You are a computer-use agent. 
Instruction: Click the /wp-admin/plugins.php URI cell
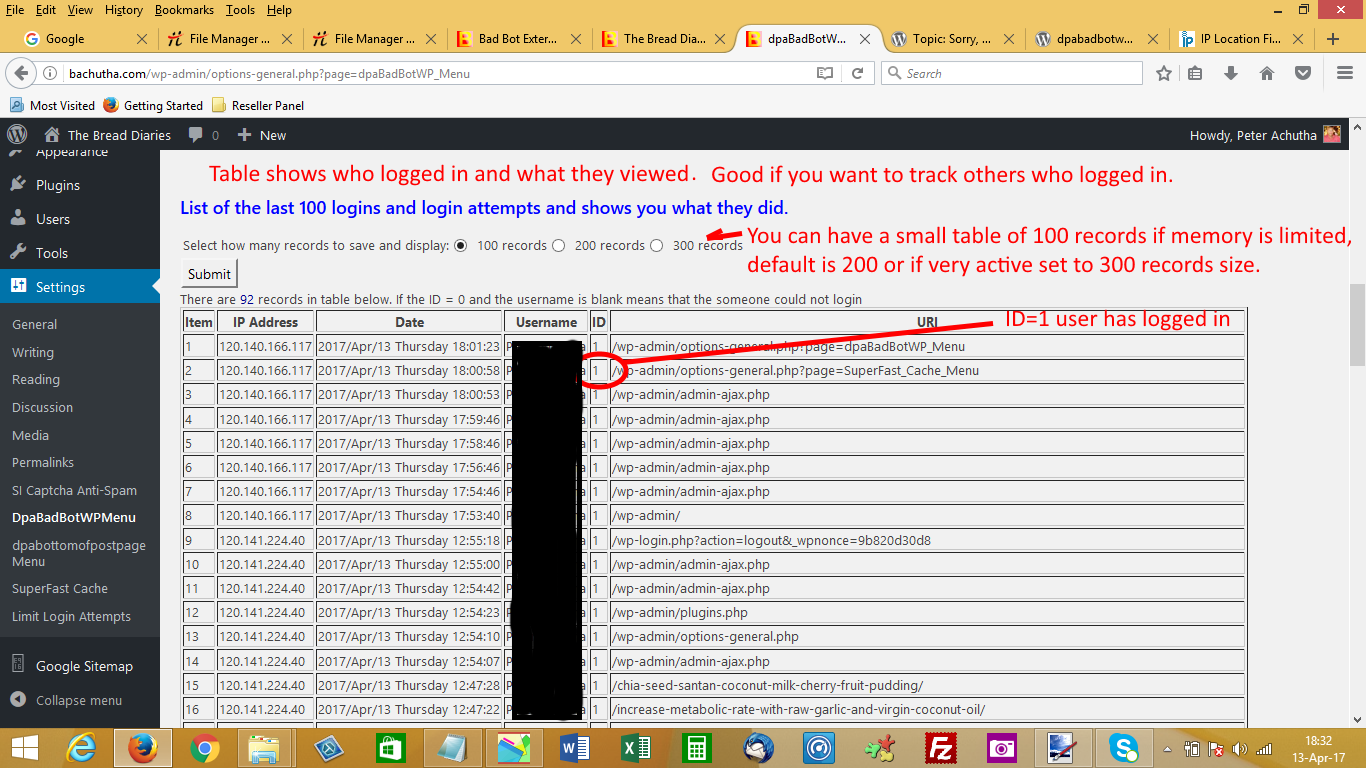pyautogui.click(x=928, y=613)
